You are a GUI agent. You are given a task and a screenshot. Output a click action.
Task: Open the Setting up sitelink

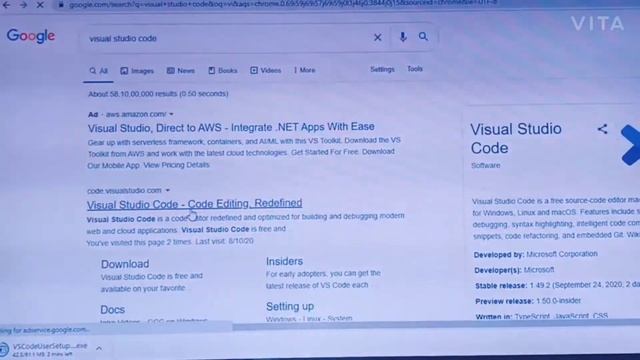point(290,306)
